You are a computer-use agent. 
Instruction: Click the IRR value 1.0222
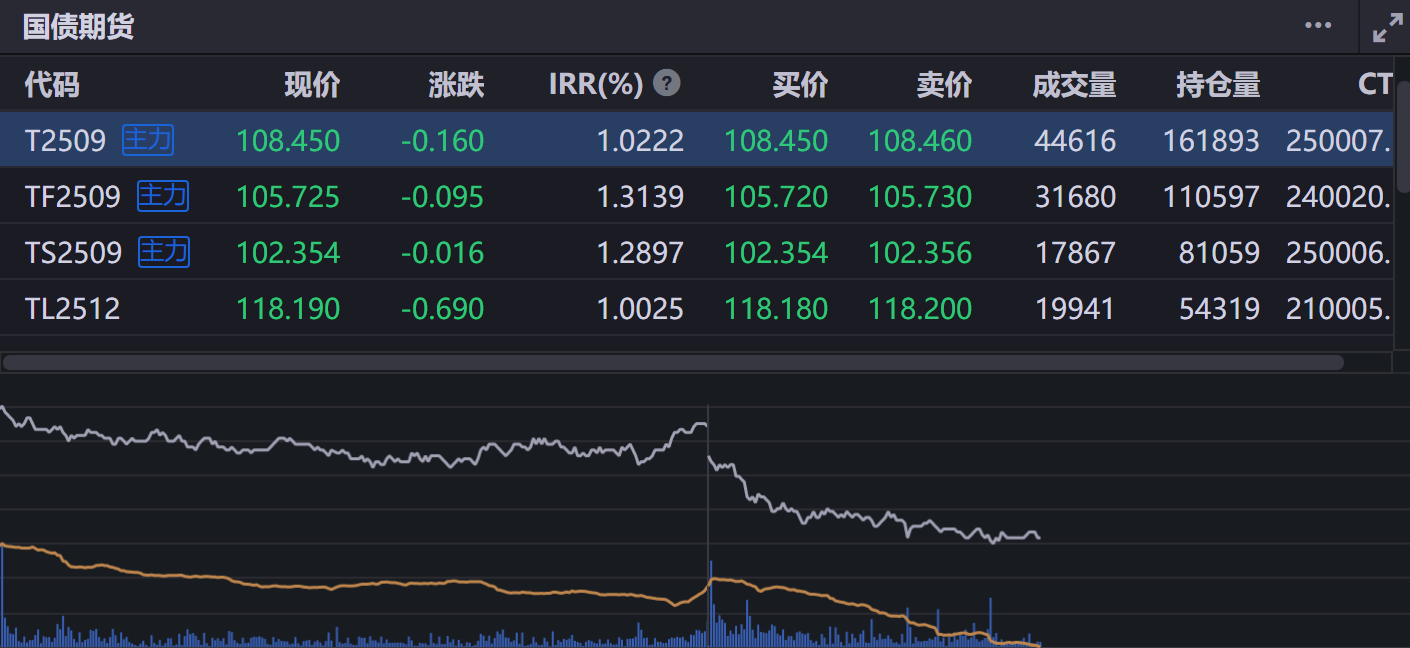640,141
